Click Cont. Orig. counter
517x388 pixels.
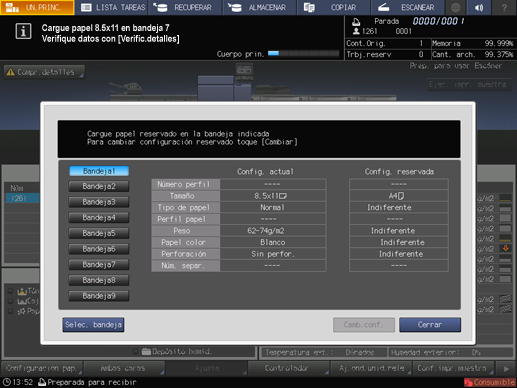[x=387, y=44]
